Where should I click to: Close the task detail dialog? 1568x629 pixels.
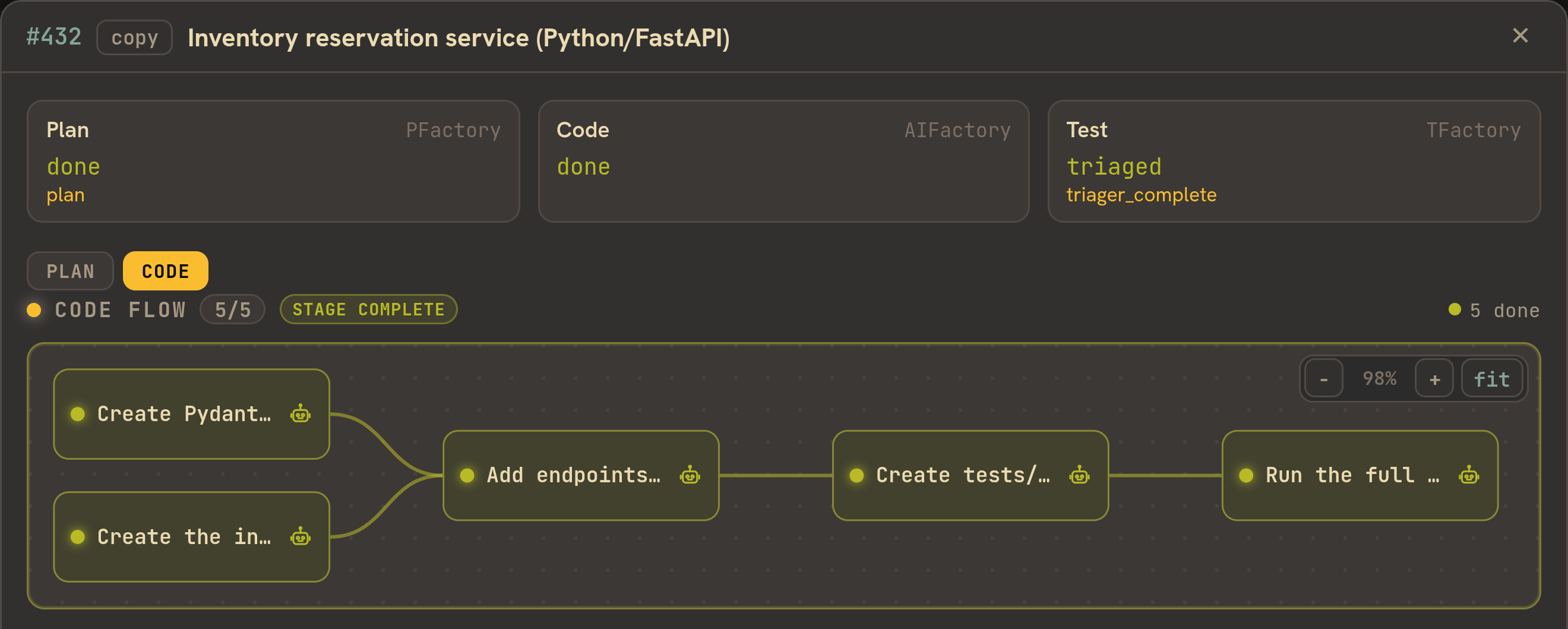click(x=1520, y=36)
